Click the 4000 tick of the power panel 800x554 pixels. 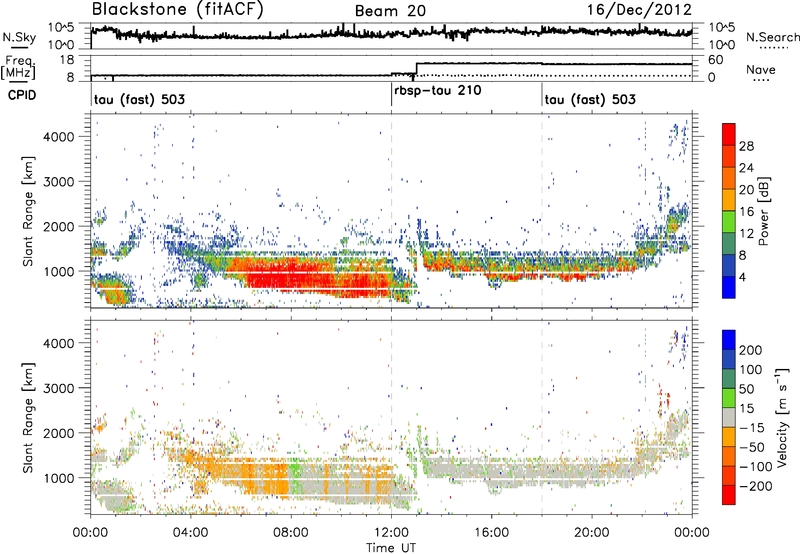click(x=58, y=137)
